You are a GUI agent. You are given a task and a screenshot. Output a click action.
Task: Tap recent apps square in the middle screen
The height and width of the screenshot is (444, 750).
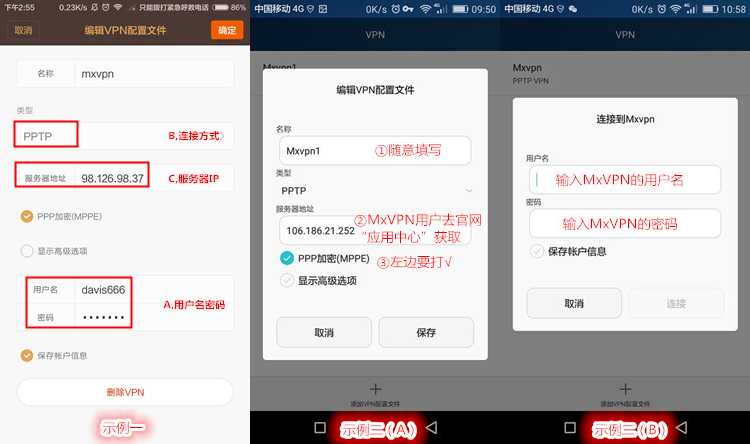click(x=320, y=428)
